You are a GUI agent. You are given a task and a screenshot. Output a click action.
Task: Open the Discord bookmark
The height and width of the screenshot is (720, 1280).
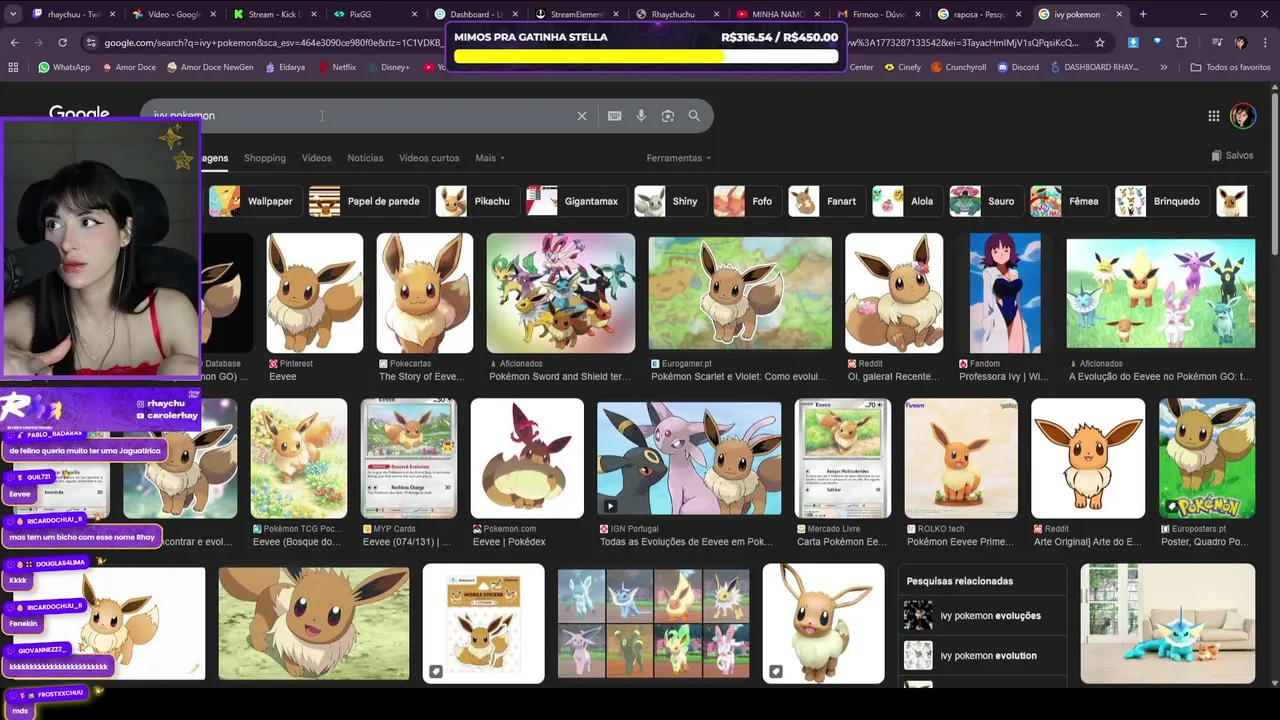[1017, 67]
